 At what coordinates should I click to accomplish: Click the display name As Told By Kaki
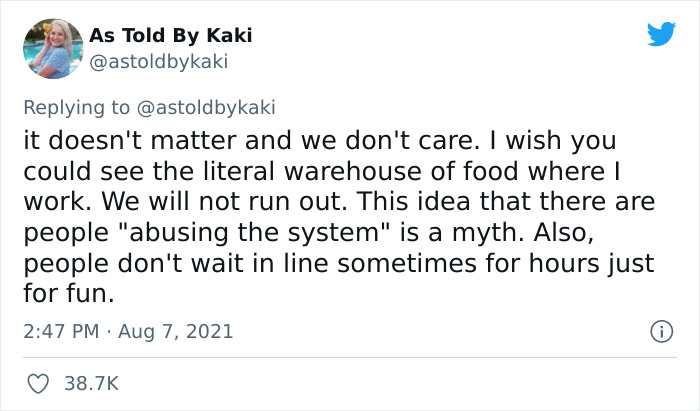pyautogui.click(x=170, y=36)
